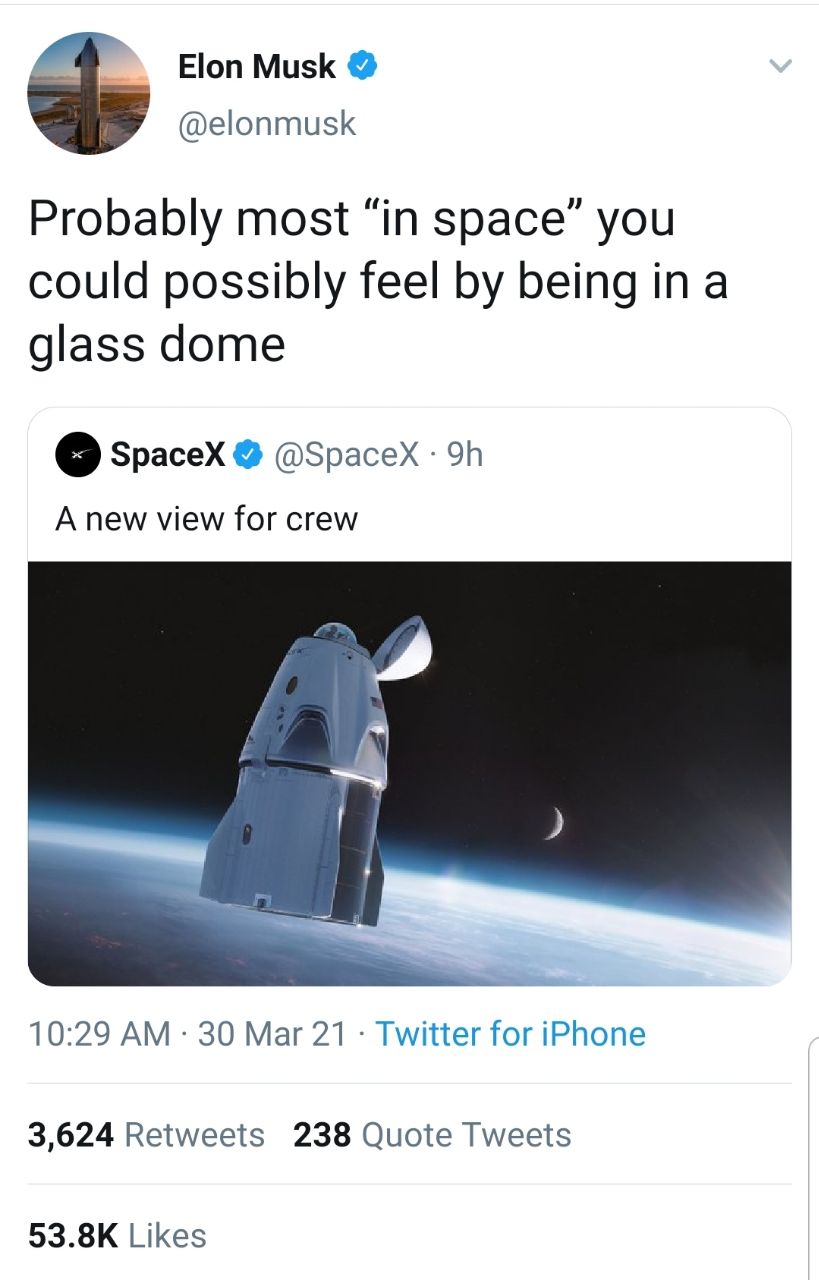819x1280 pixels.
Task: View the 238 Quote Tweets
Action: 432,1135
